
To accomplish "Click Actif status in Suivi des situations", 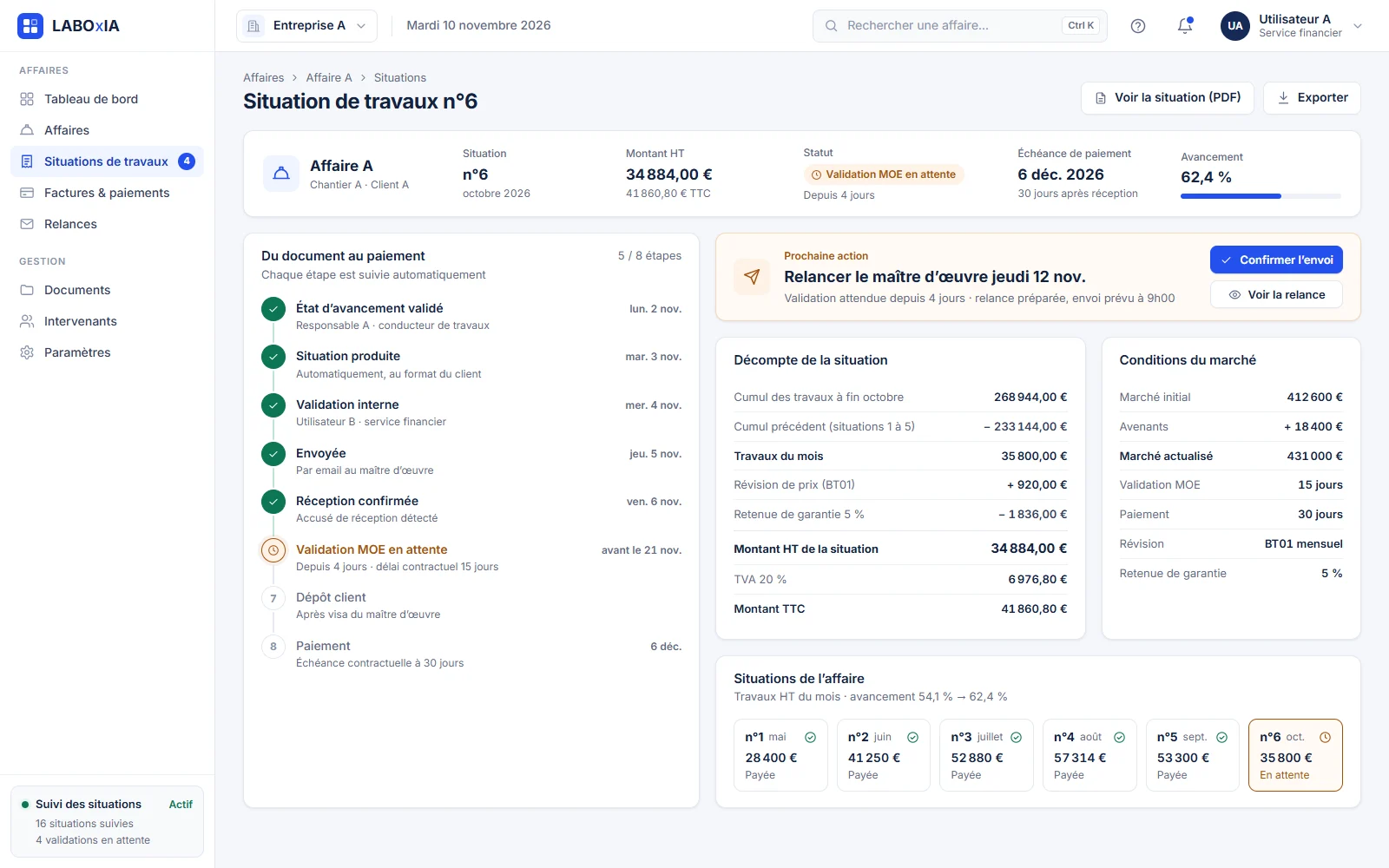I will (181, 805).
